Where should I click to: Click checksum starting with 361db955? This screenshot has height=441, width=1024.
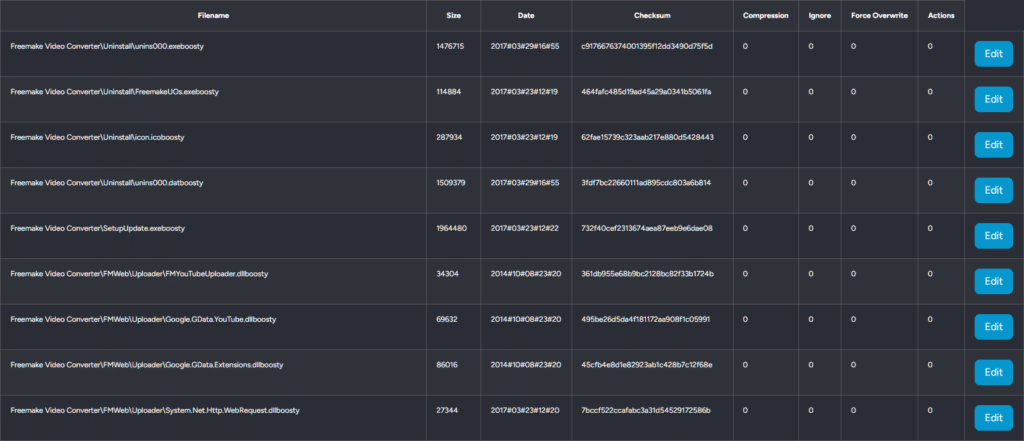647,274
